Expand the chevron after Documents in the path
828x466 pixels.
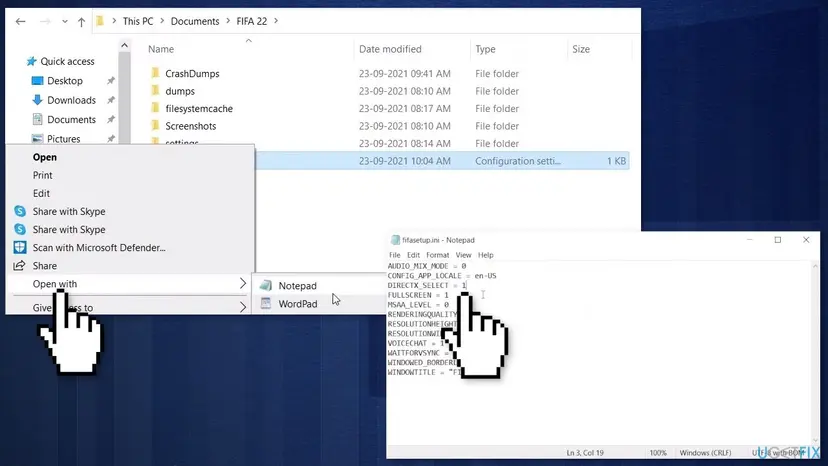click(228, 21)
